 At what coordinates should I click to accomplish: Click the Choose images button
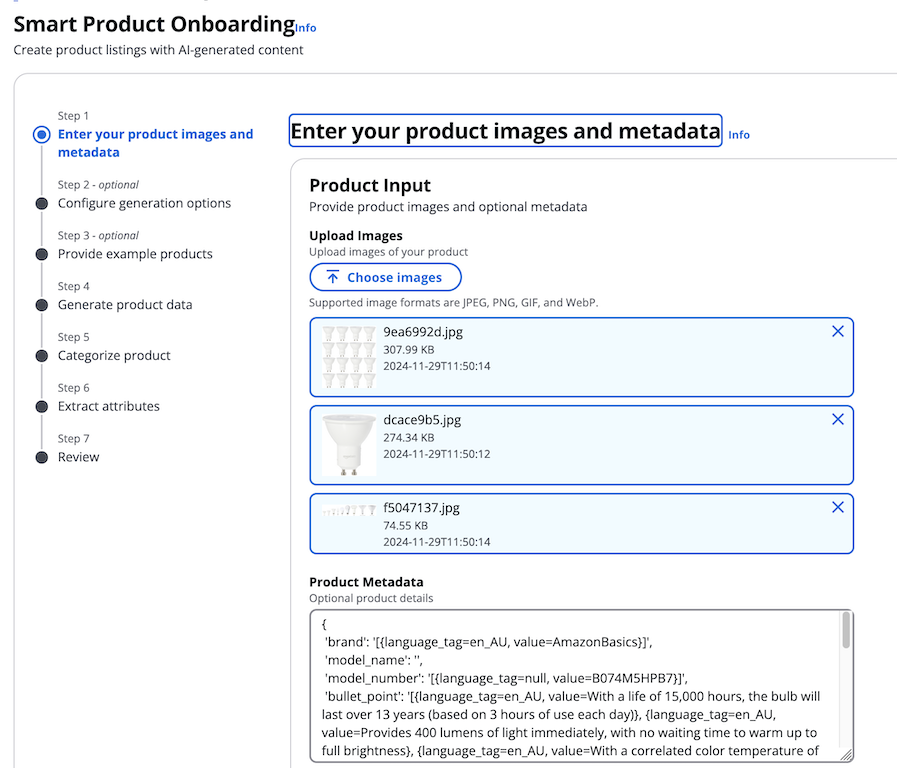coord(386,277)
